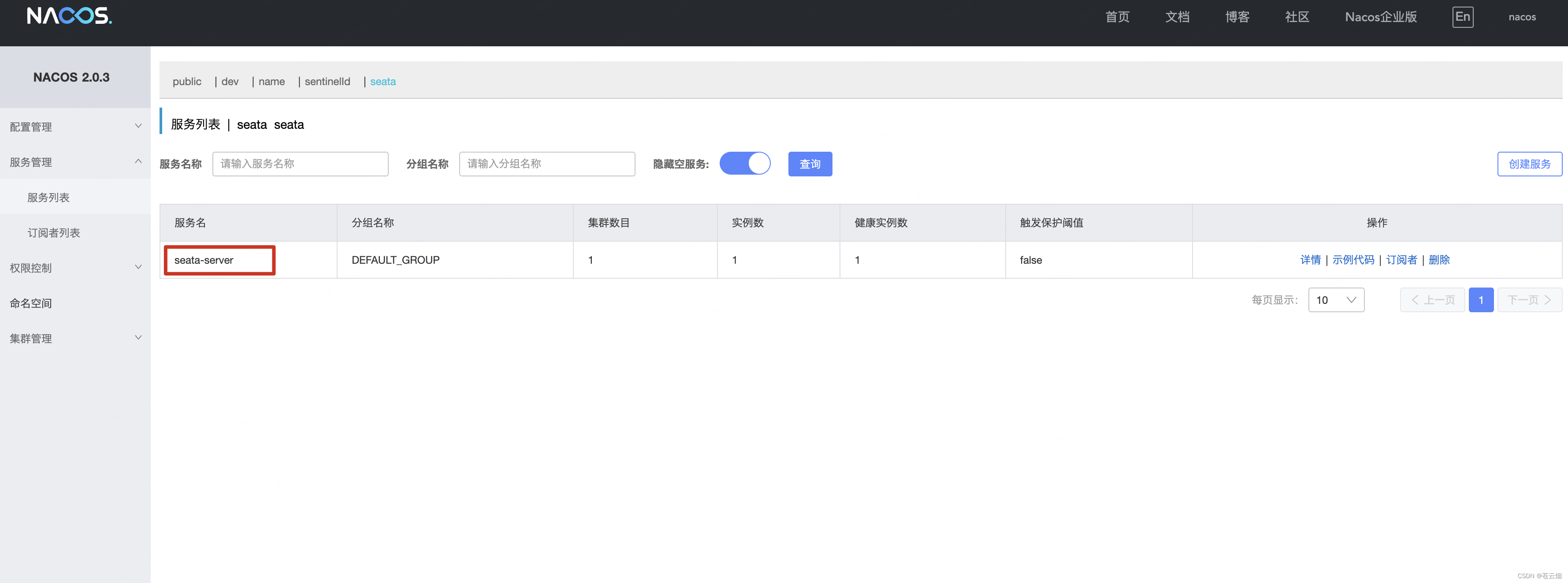Focus the 分组名称 input field
Image resolution: width=1568 pixels, height=583 pixels.
pos(546,164)
